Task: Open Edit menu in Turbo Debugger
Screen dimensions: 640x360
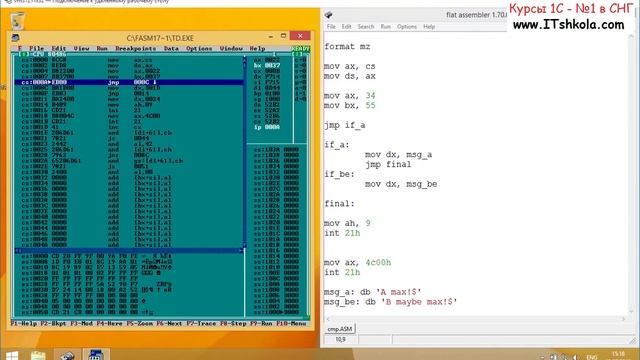Action: click(59, 48)
